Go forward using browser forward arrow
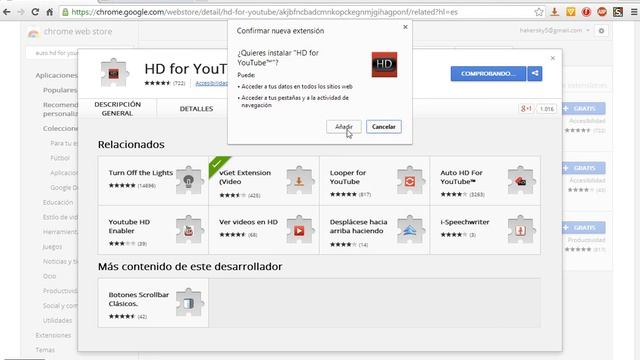640x360 pixels. point(21,12)
